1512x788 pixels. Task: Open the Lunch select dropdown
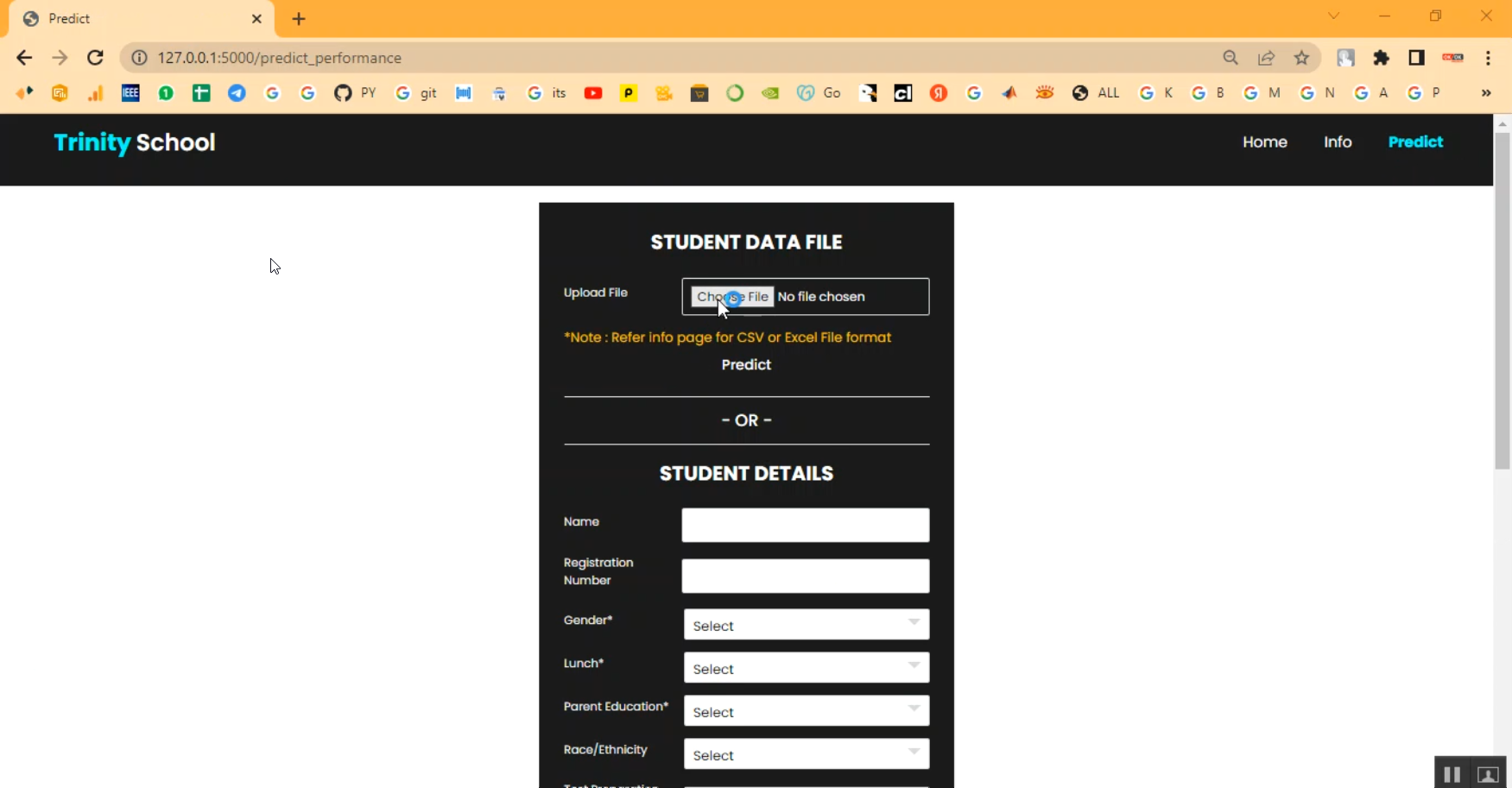(x=807, y=668)
